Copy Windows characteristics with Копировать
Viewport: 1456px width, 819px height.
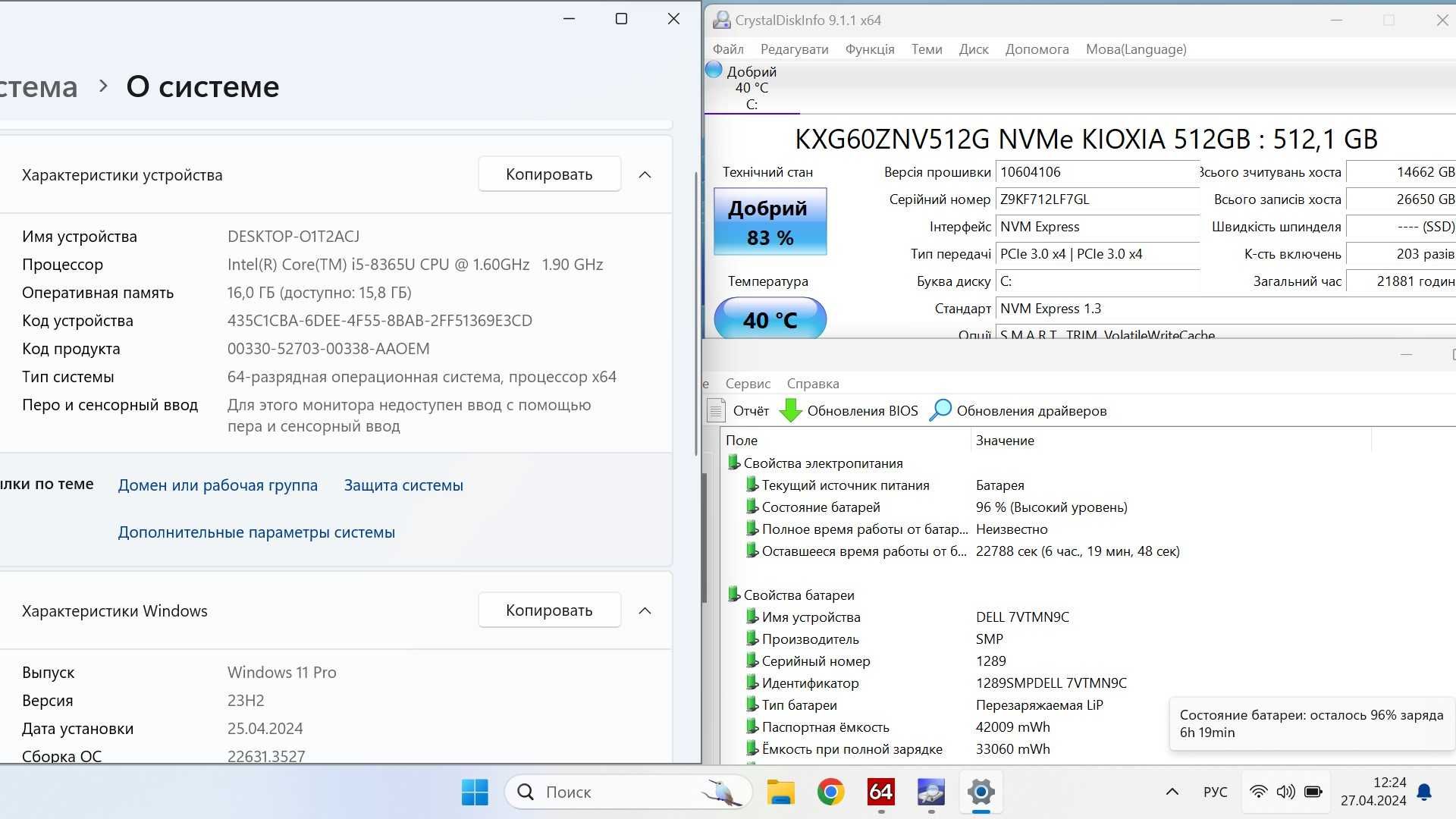(549, 610)
